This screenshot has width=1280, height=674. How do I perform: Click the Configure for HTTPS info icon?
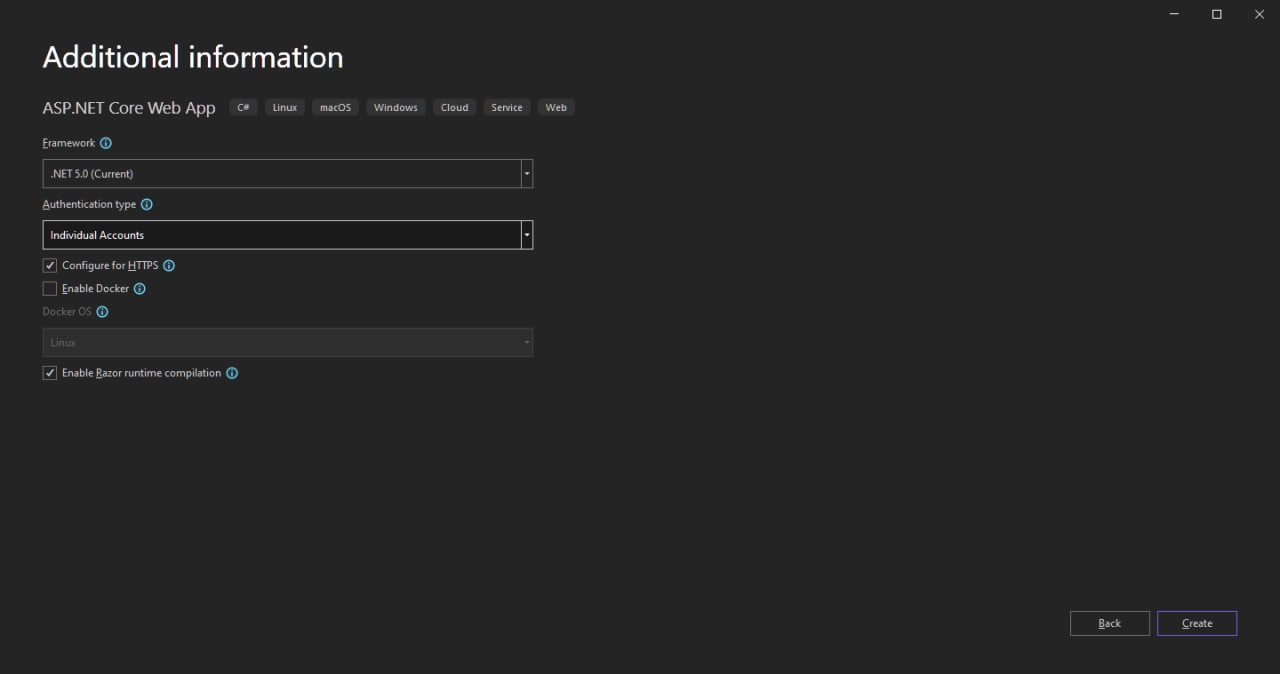tap(169, 266)
